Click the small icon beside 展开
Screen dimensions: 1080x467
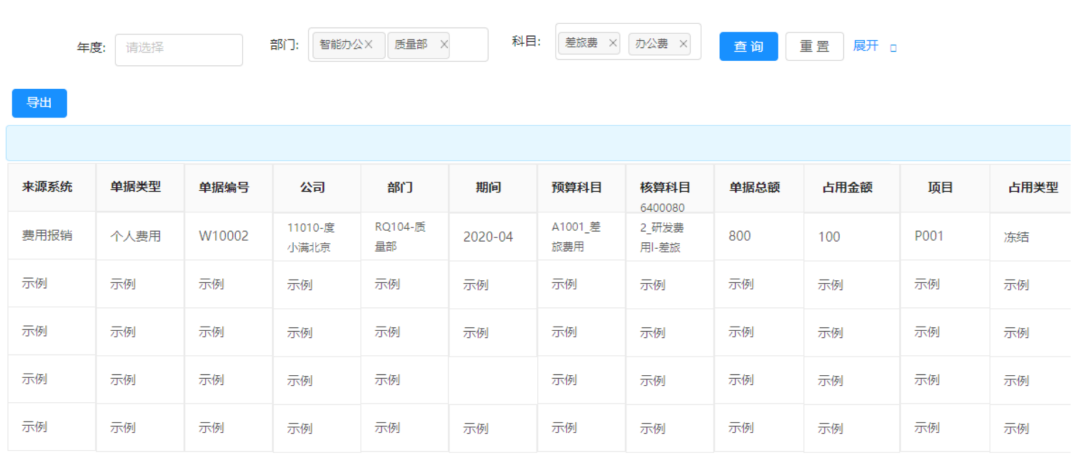point(893,47)
